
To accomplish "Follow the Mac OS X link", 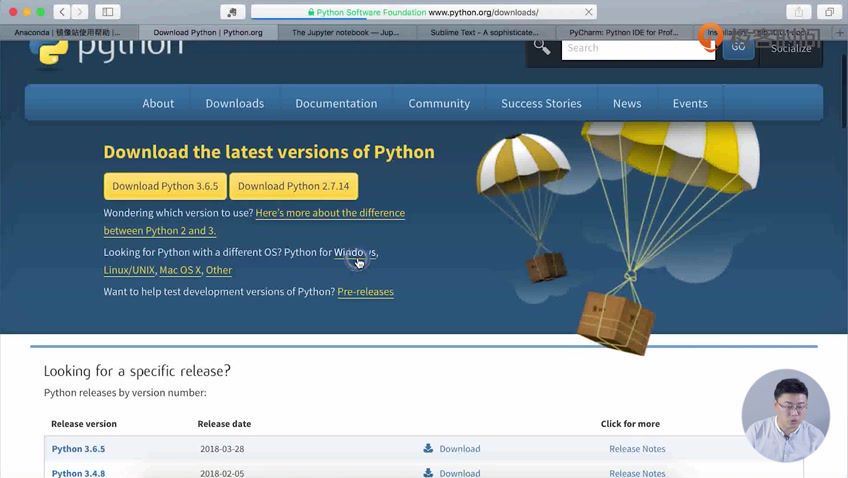I will [180, 270].
